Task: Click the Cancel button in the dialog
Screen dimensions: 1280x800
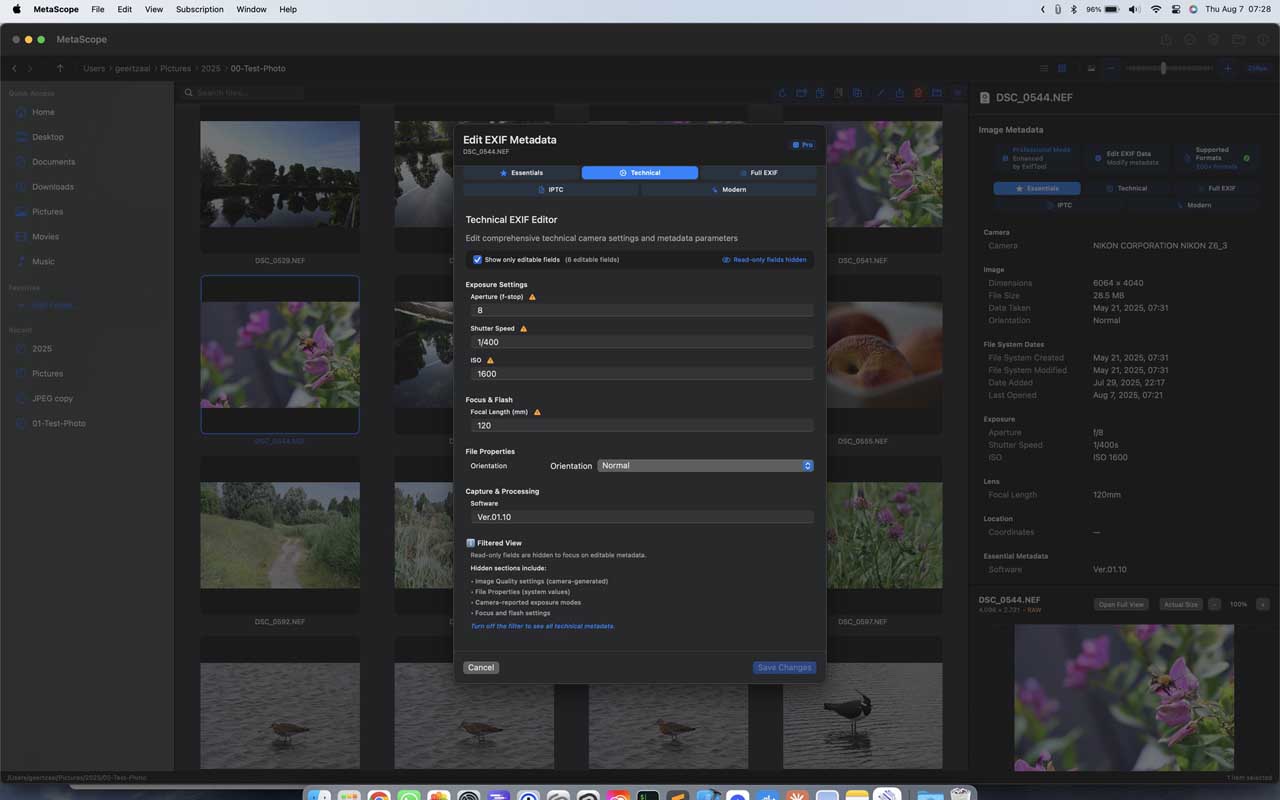Action: point(481,667)
